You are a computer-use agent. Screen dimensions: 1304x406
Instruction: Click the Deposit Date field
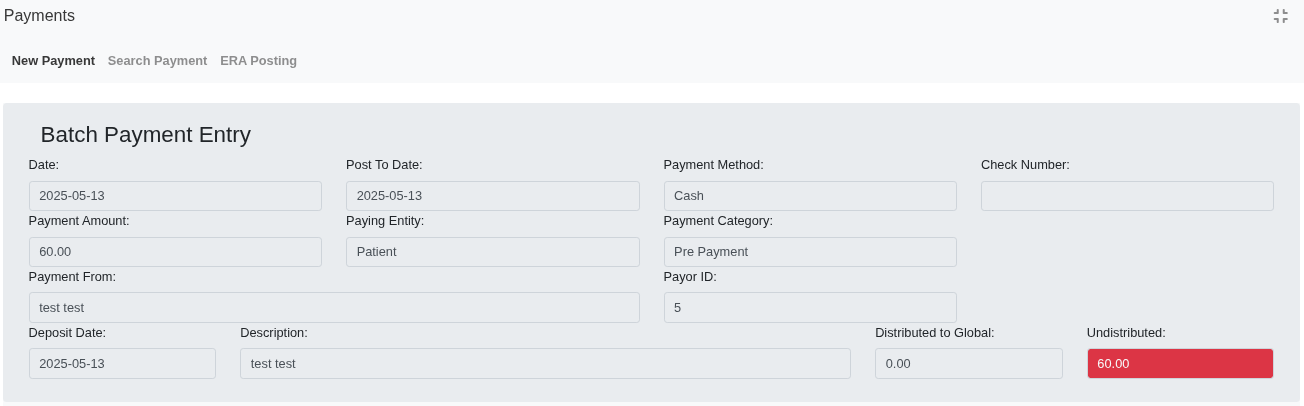tap(122, 363)
